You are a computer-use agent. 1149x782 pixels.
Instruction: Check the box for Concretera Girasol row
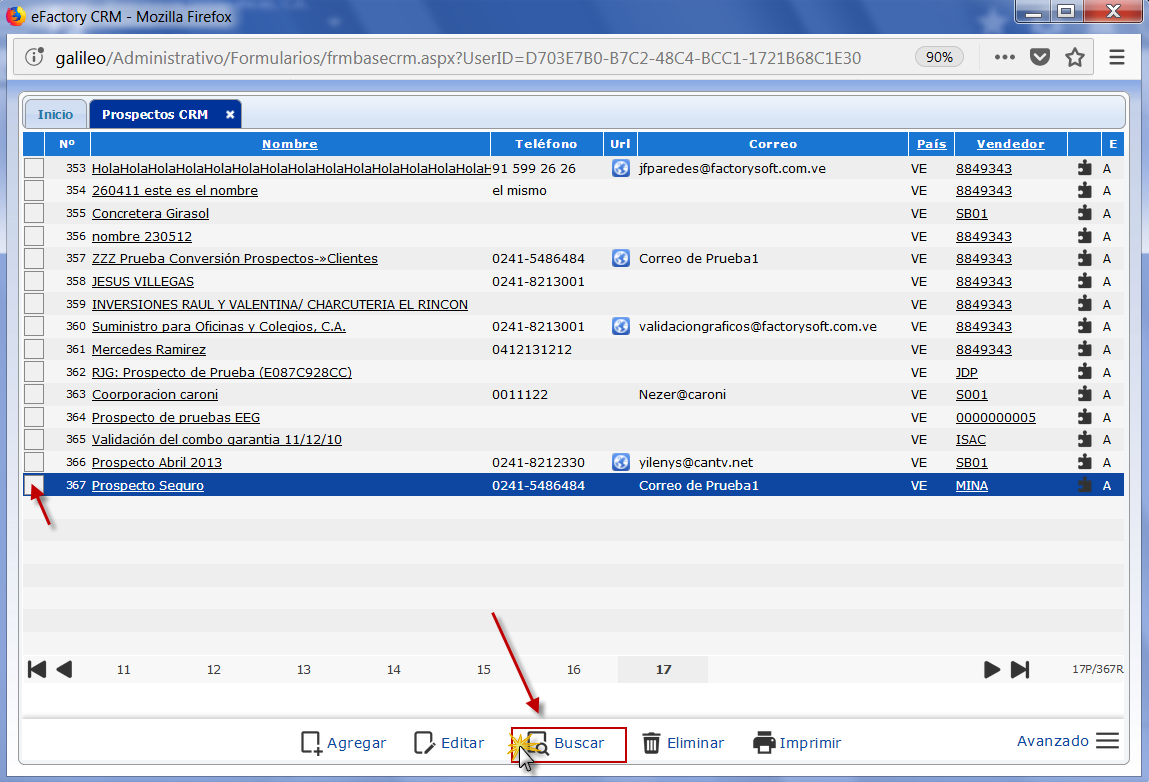(34, 214)
